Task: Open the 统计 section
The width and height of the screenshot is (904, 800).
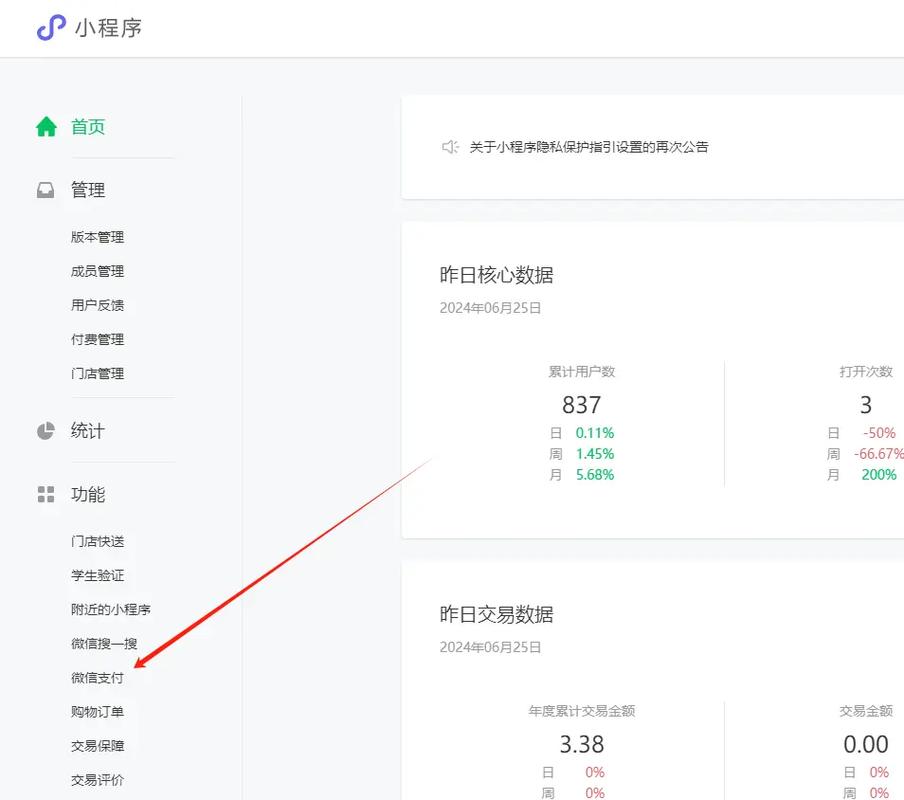Action: [x=88, y=431]
